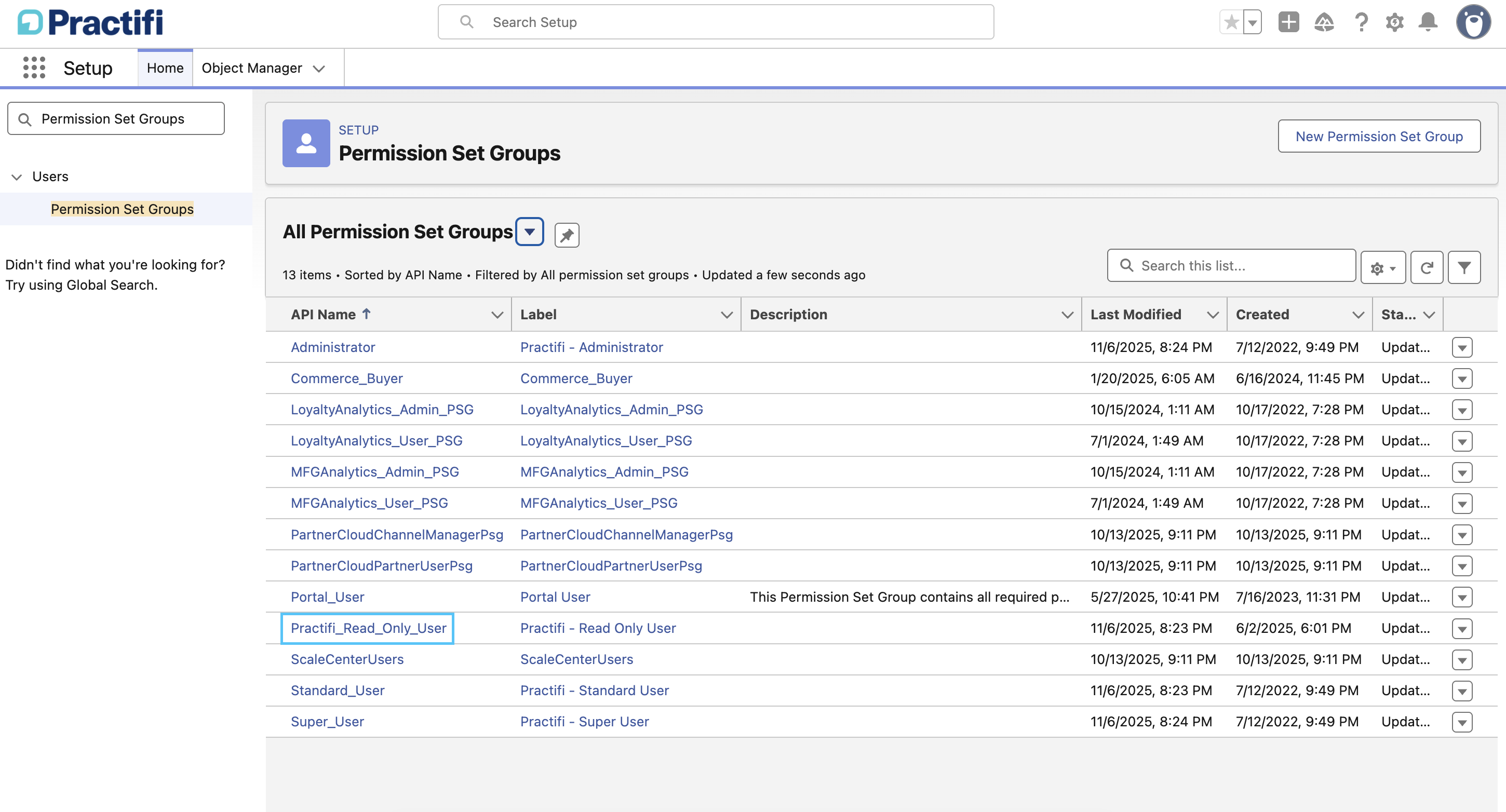The image size is (1506, 812).
Task: Show row actions for PartnerCloudChannelManagerPsg
Action: coord(1461,534)
